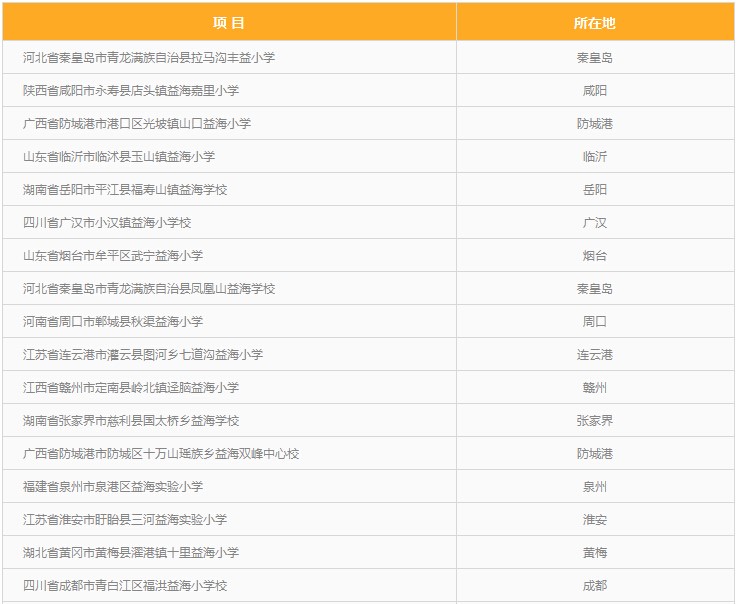Click the 岳阳 location cell

coord(595,189)
